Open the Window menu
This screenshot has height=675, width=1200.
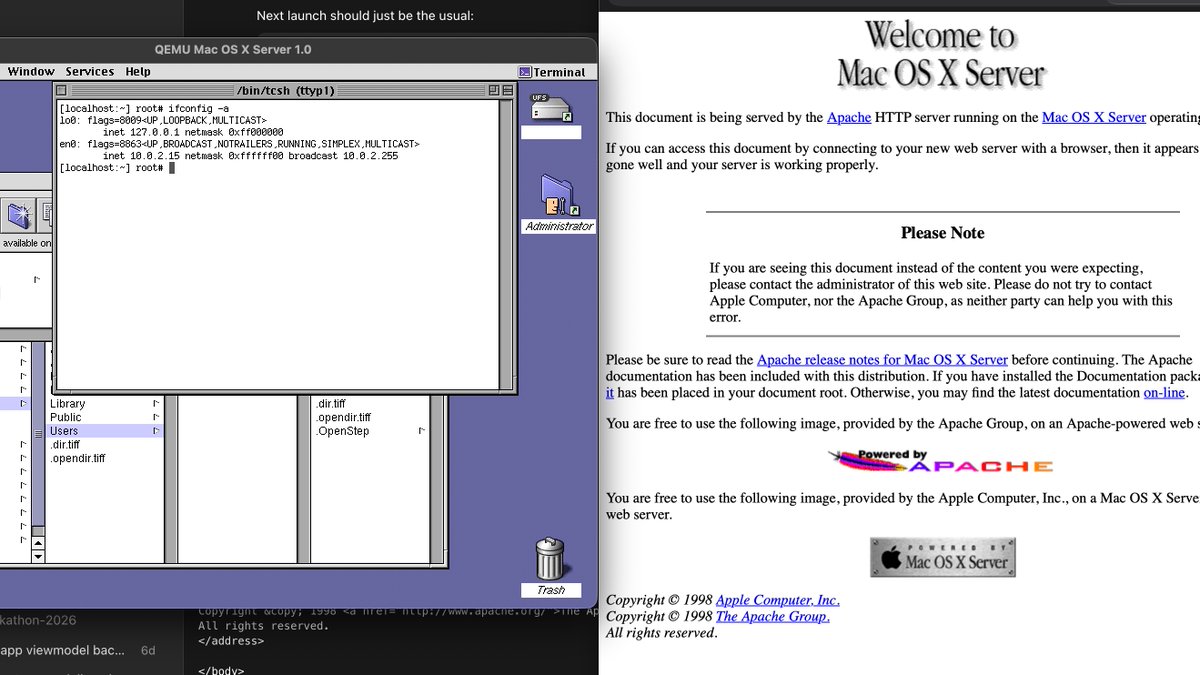pos(31,72)
